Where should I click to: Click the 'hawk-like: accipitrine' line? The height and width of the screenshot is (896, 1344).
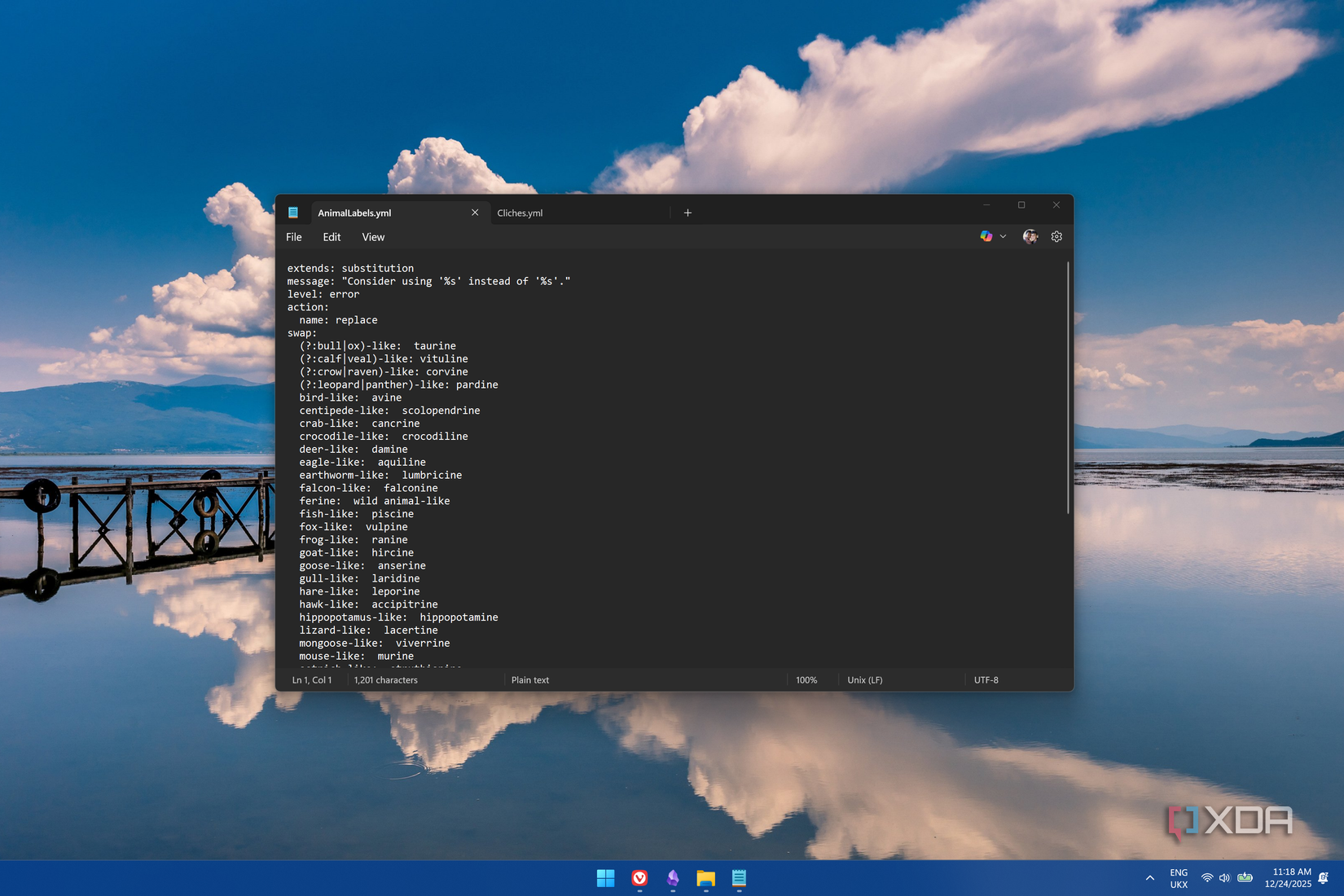point(368,604)
